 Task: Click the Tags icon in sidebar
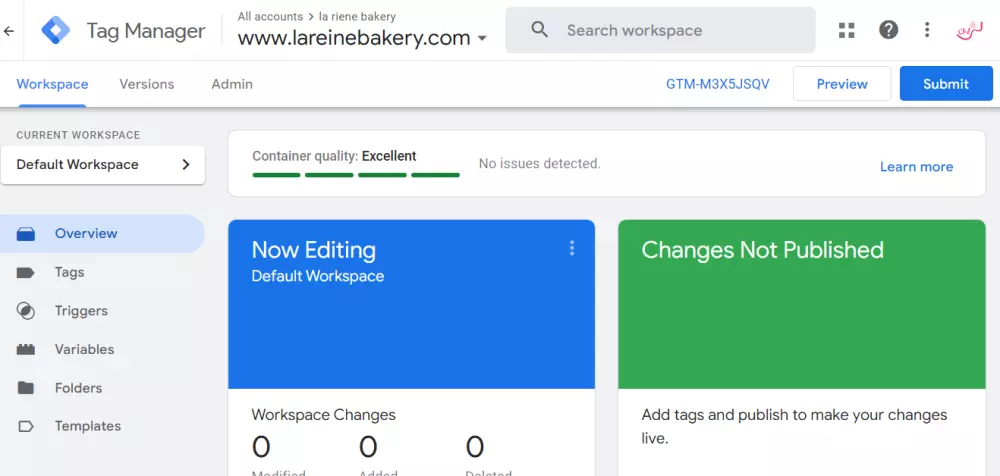click(26, 272)
